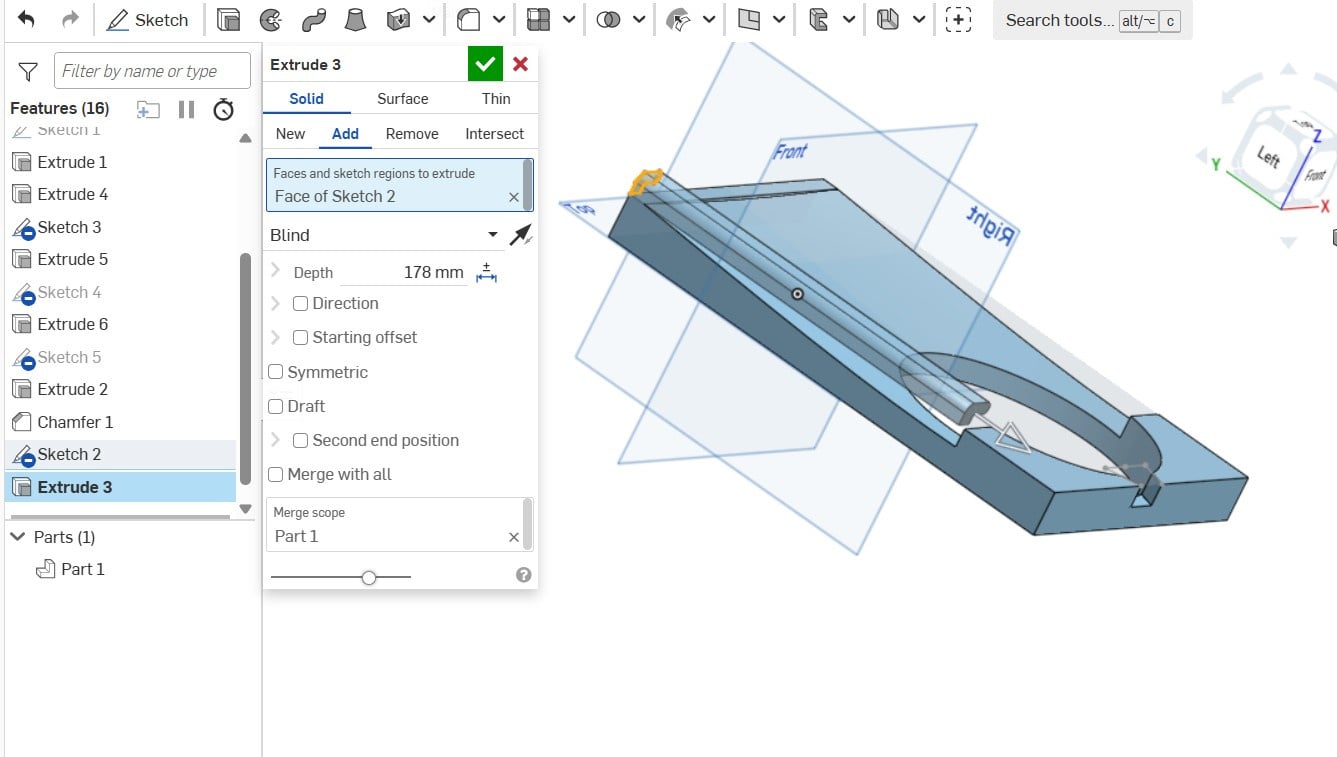Select the Revolve tool
Screen dimensions: 1337x757
pyautogui.click(x=268, y=19)
